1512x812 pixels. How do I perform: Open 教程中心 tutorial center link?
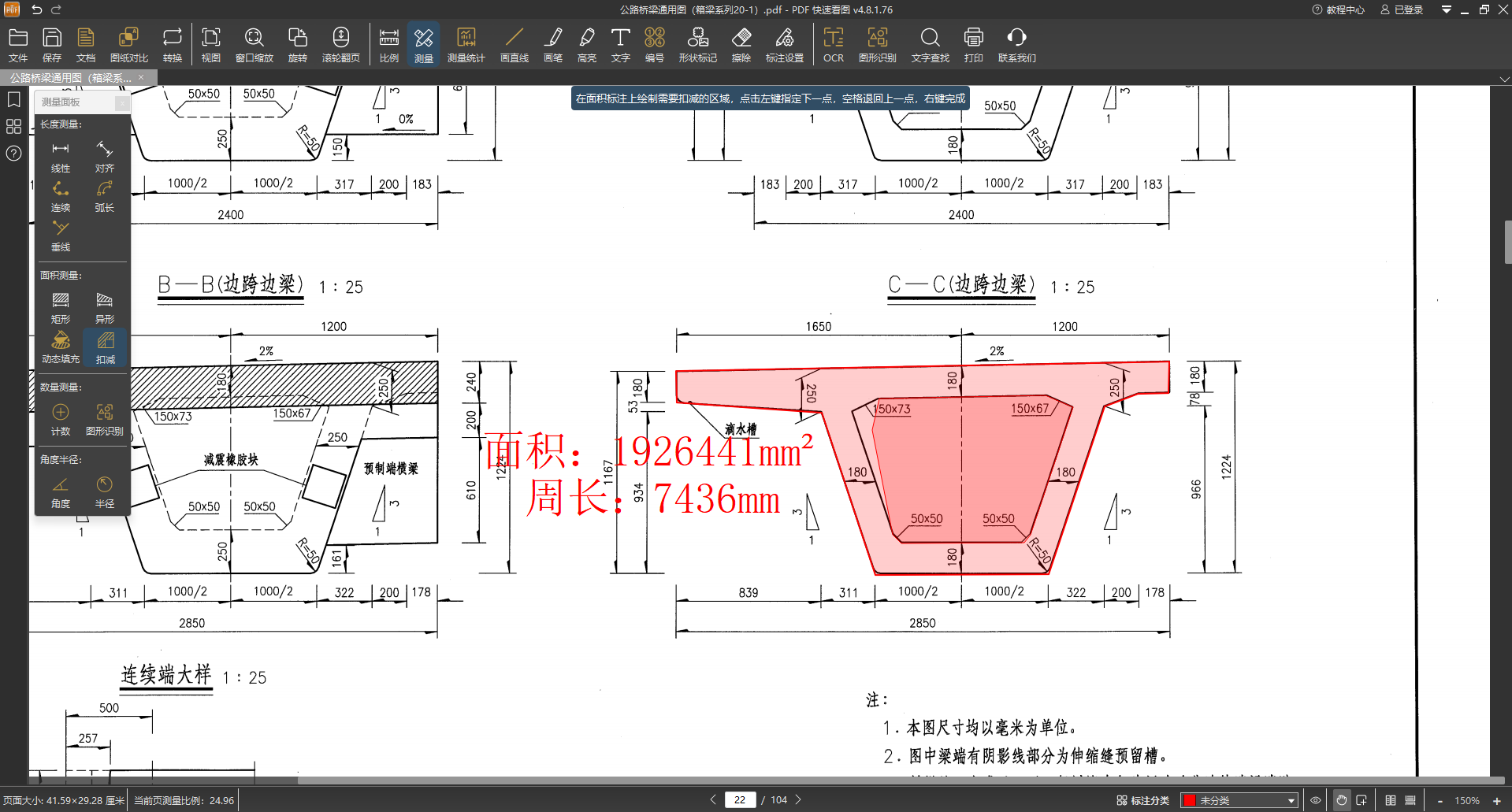point(1338,9)
